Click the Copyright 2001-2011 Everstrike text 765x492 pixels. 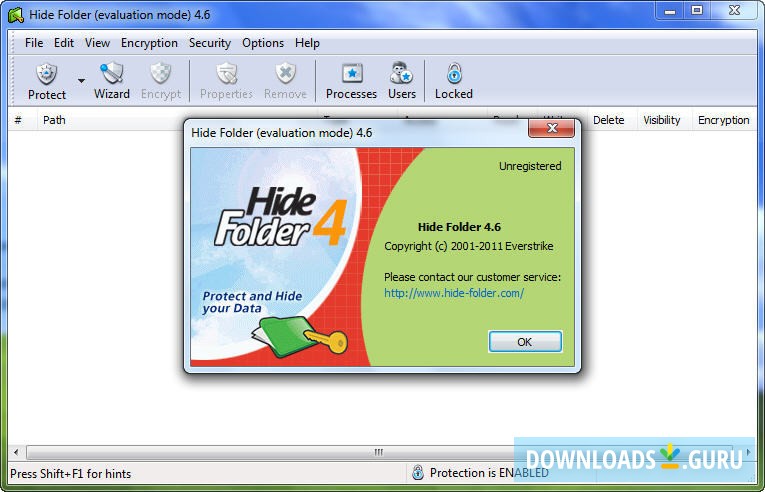pos(469,246)
